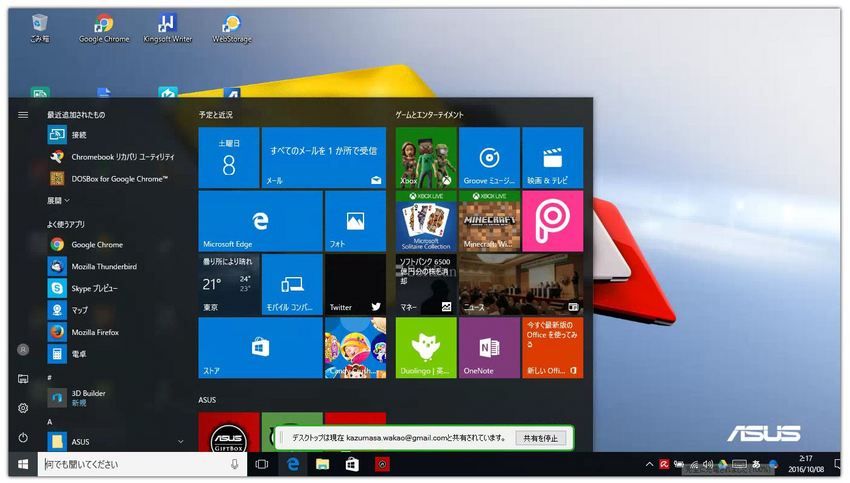
Task: Toggle the Start menu hamburger button
Action: (23, 114)
